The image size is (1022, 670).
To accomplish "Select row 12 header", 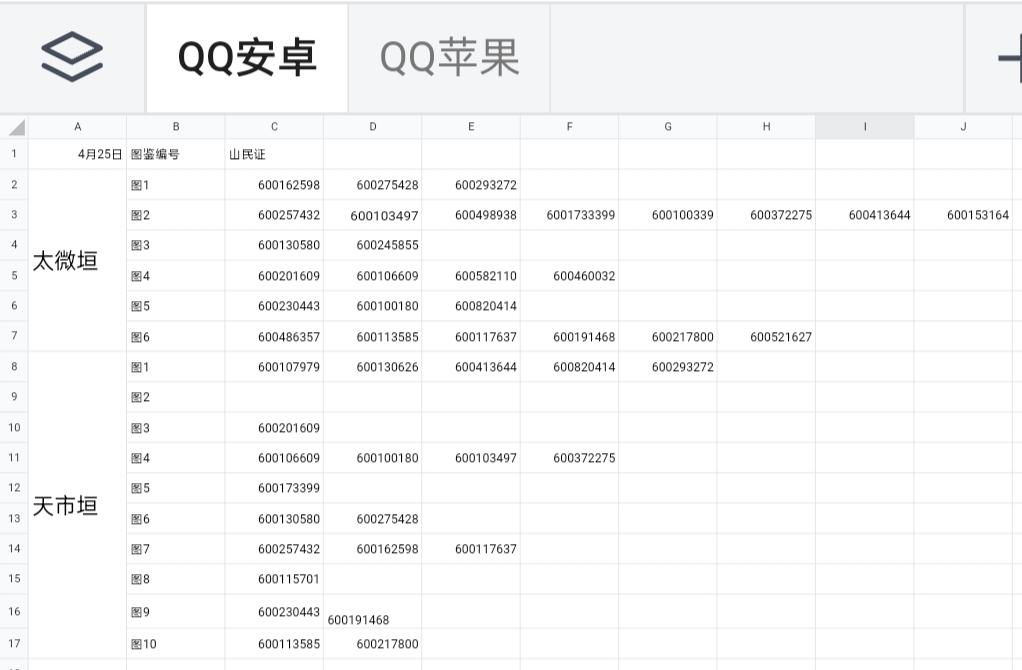I will pyautogui.click(x=14, y=488).
